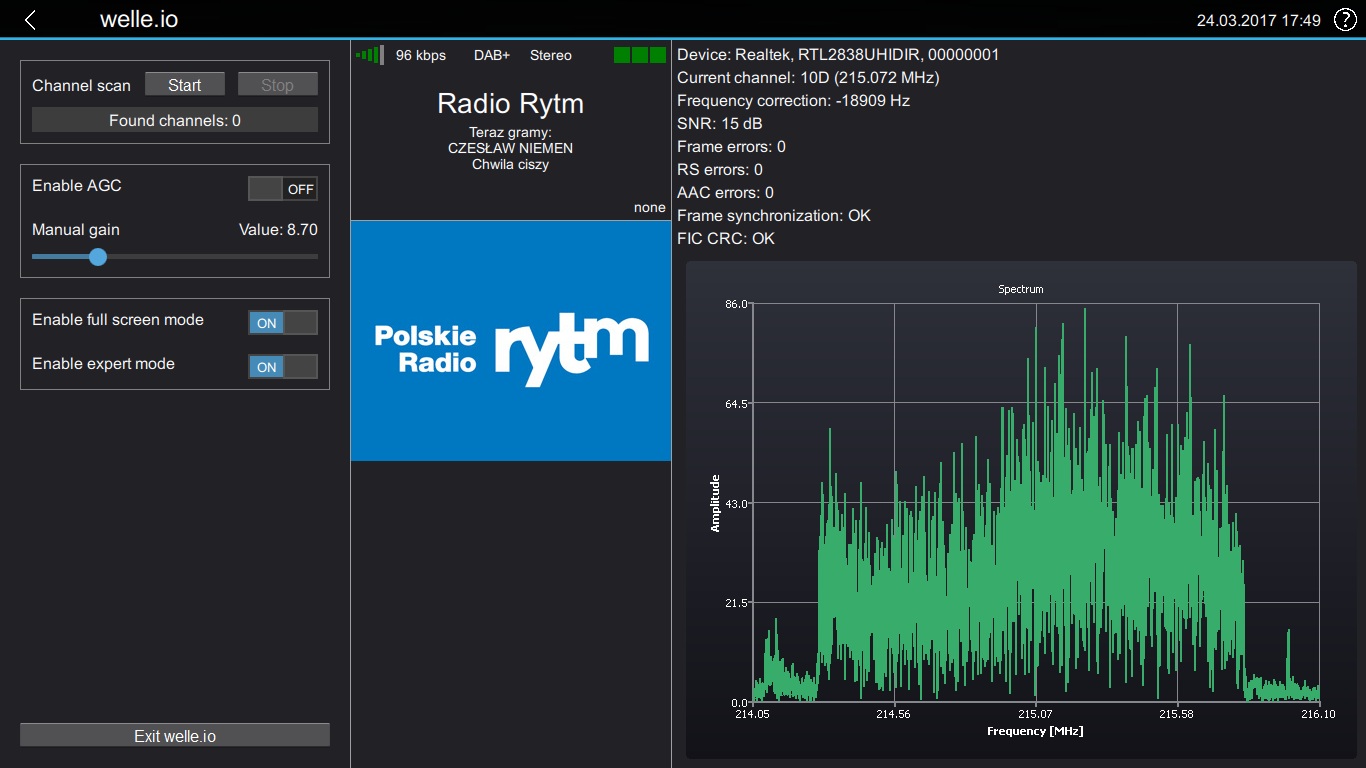1366x768 pixels.
Task: Click the manual gain slider handle
Action: (97, 257)
